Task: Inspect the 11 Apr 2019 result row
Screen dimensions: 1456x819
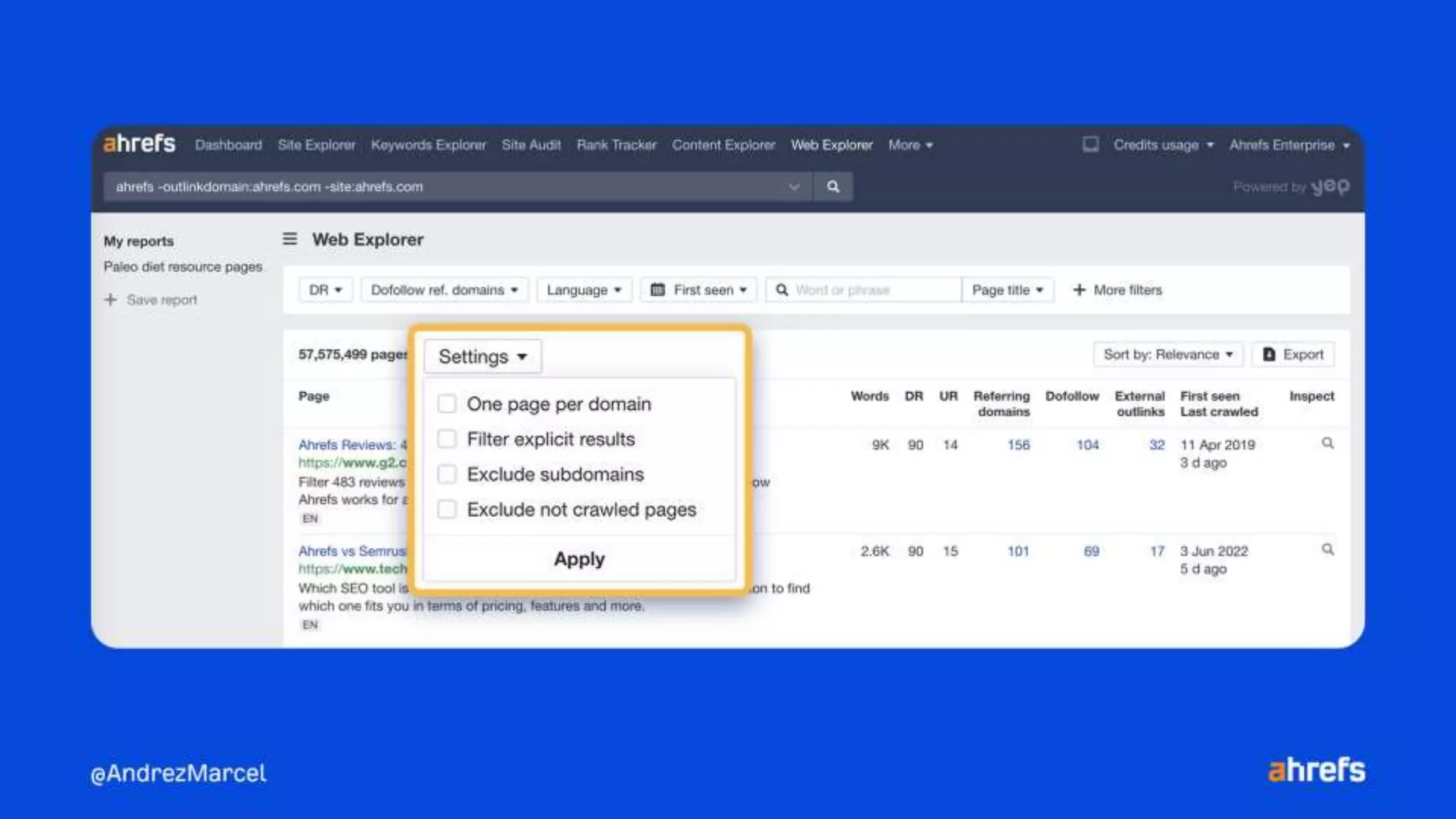Action: [x=1327, y=444]
